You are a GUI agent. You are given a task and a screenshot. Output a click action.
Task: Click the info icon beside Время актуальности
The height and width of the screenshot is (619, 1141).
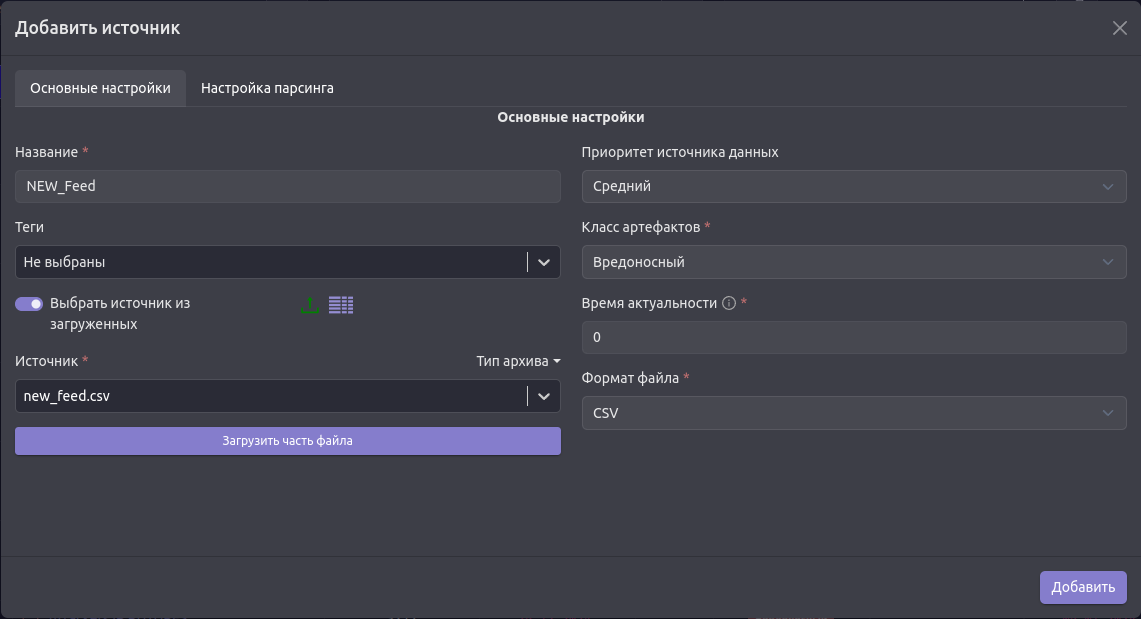pyautogui.click(x=729, y=303)
